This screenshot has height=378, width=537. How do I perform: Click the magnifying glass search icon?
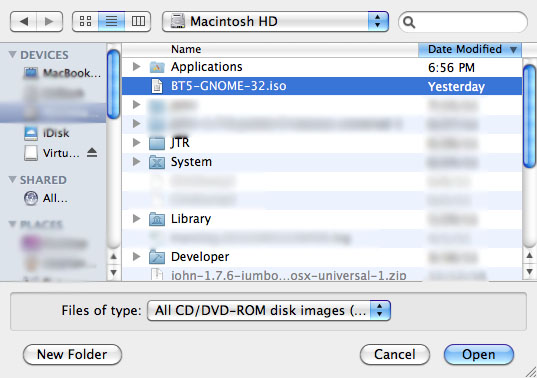[x=409, y=22]
